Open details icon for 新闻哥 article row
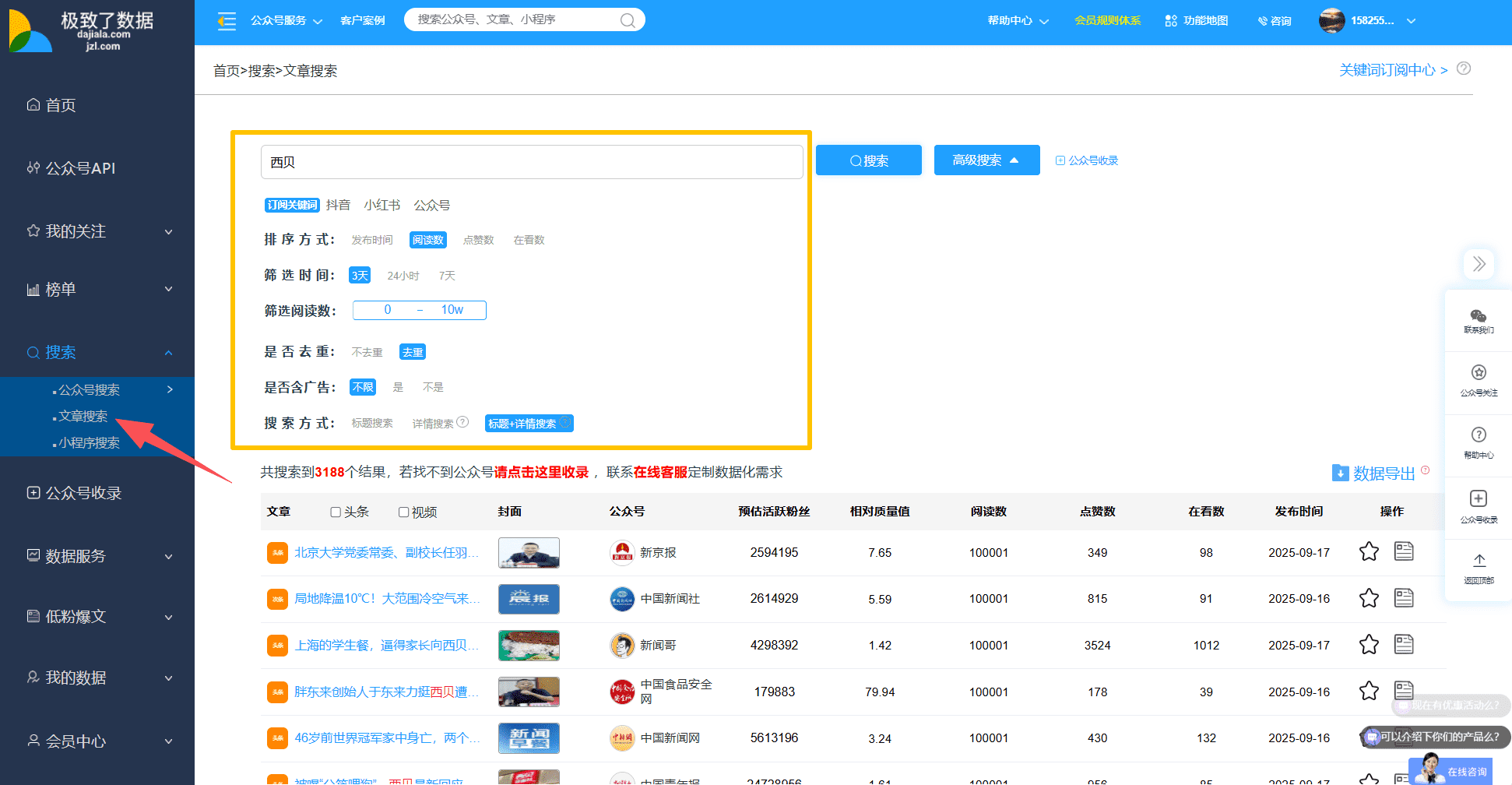1512x785 pixels. [x=1404, y=644]
